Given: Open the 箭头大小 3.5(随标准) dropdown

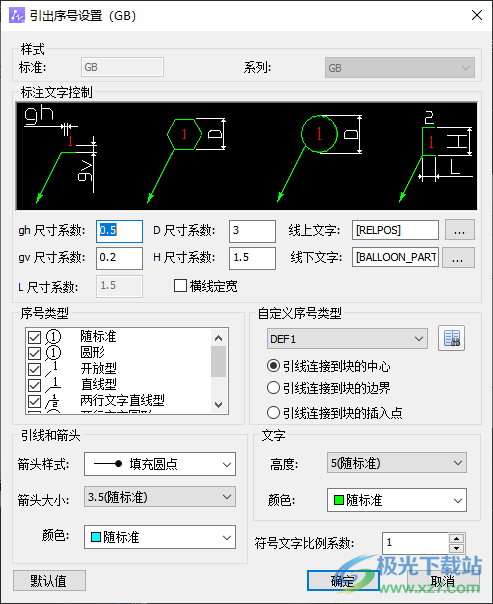Looking at the screenshot, I should point(160,497).
